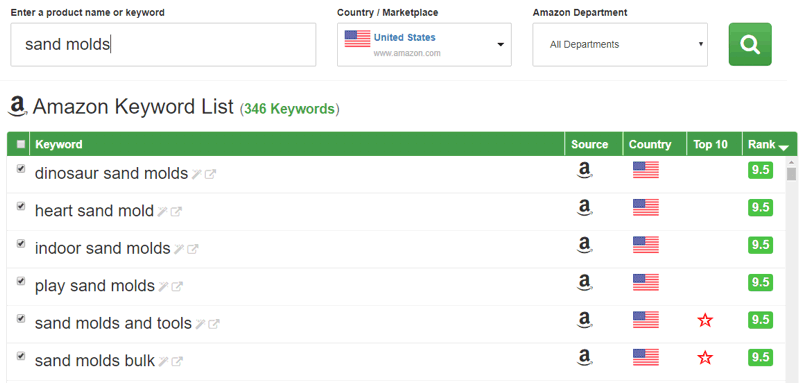This screenshot has height=383, width=800.
Task: Click the Top 10 star for 'sand molds and tools'
Action: click(705, 320)
